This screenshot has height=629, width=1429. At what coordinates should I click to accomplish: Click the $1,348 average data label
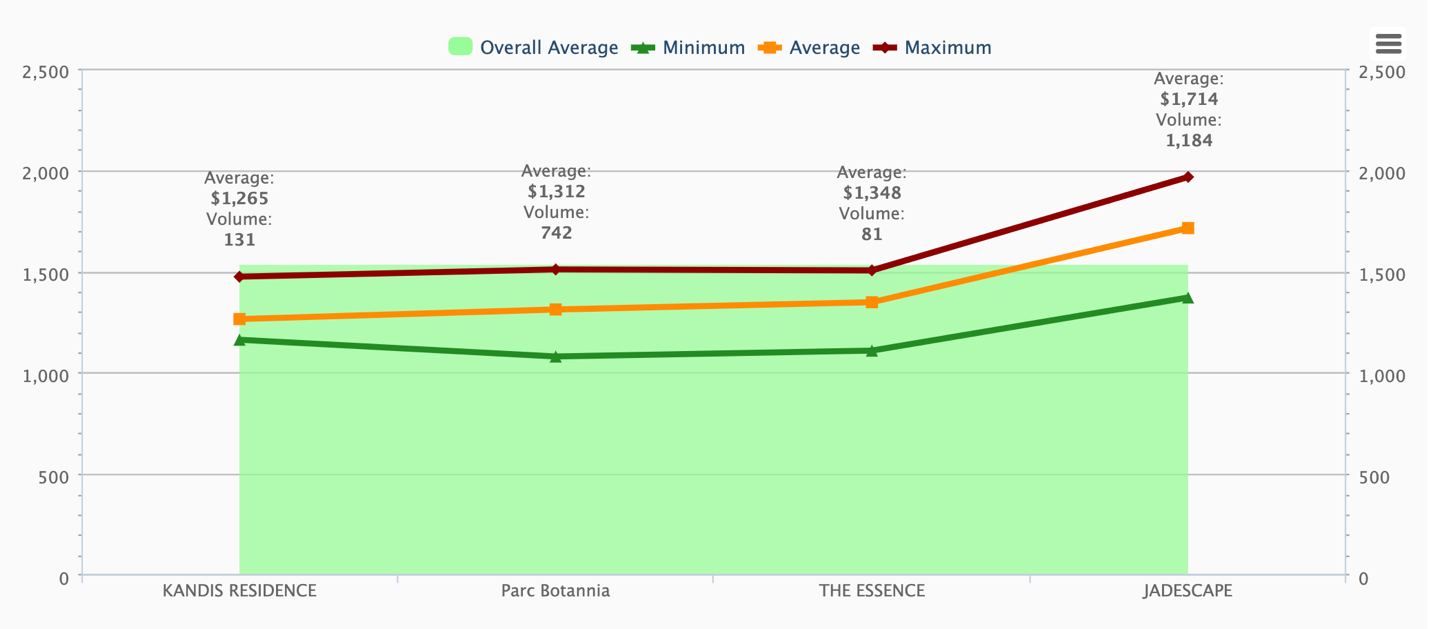point(872,192)
